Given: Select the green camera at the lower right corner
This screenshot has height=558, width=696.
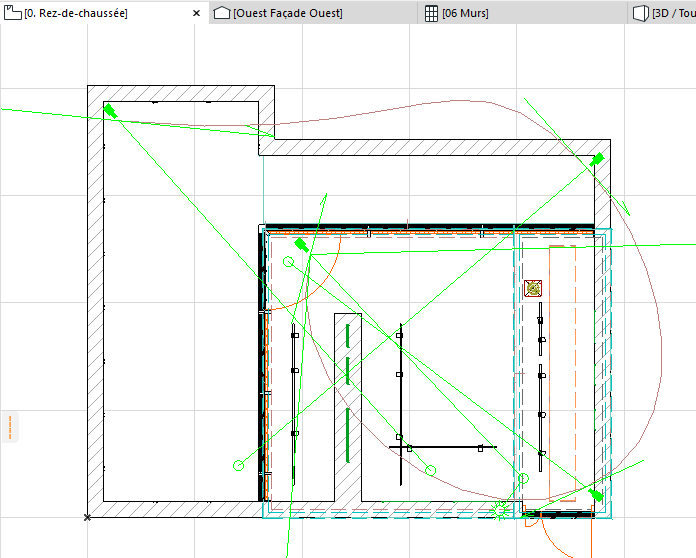Looking at the screenshot, I should pos(596,495).
